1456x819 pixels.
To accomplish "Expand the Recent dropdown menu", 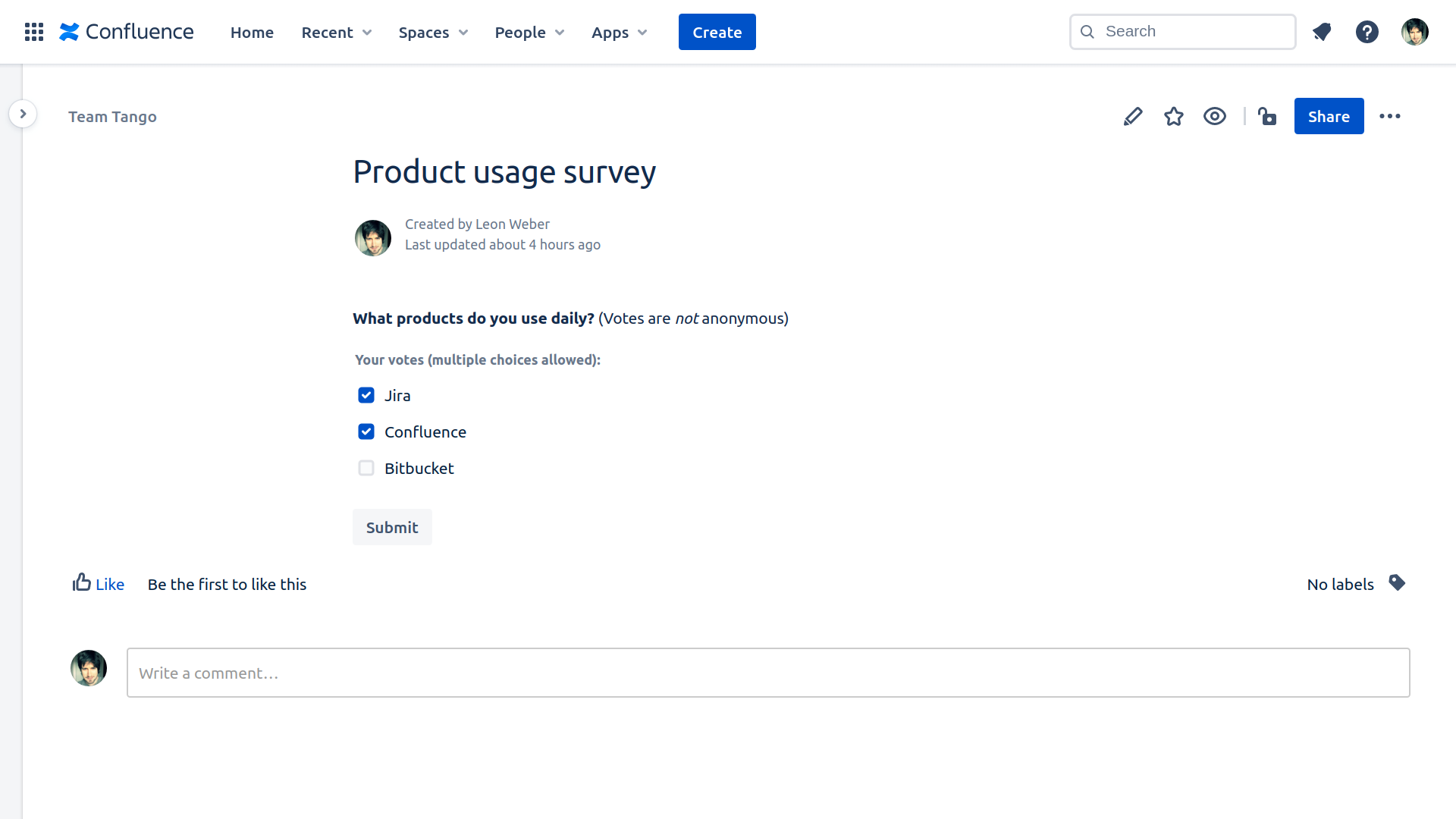I will click(x=337, y=32).
